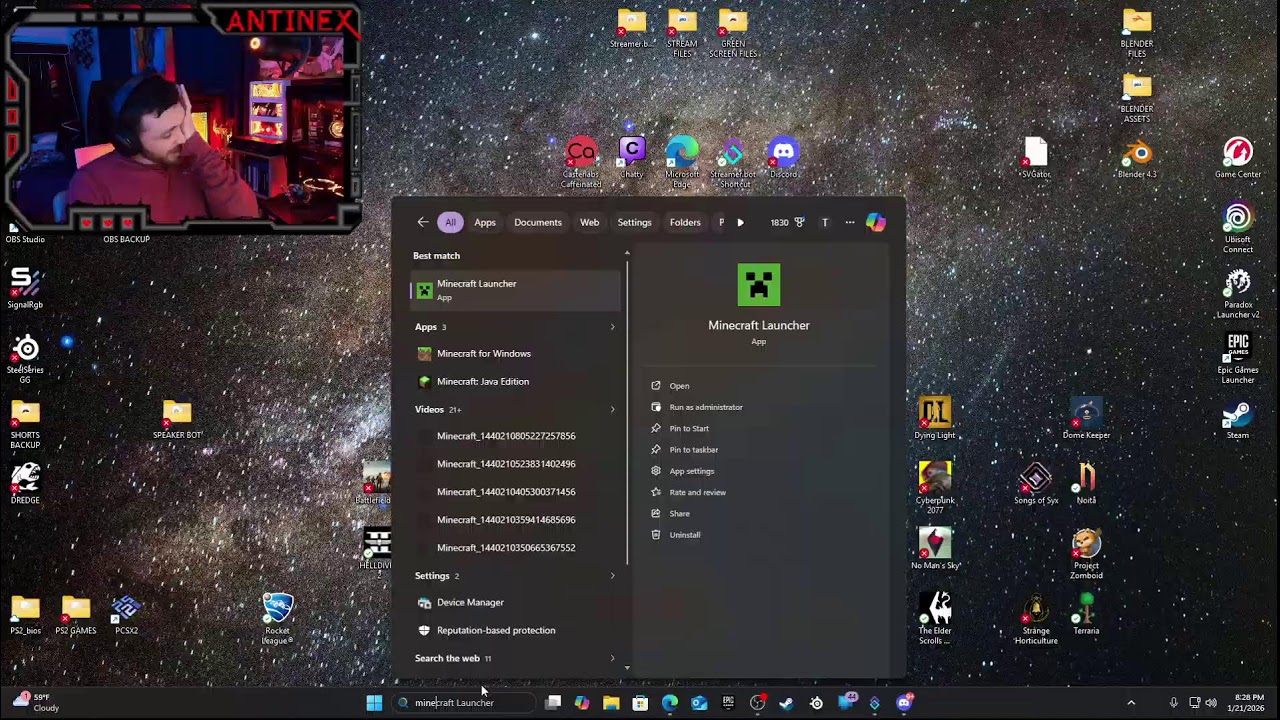Open Copilot icon on the taskbar
This screenshot has height=720, width=1280.
pos(582,703)
